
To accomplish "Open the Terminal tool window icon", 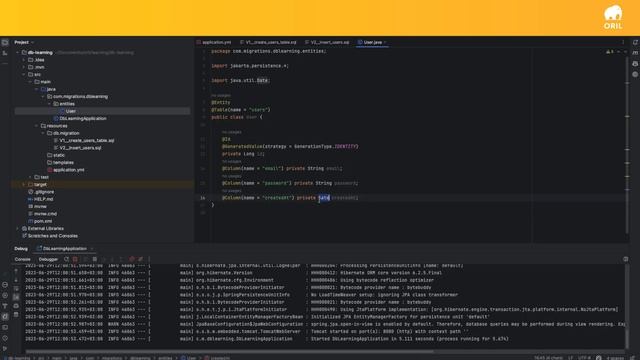I will (5, 327).
